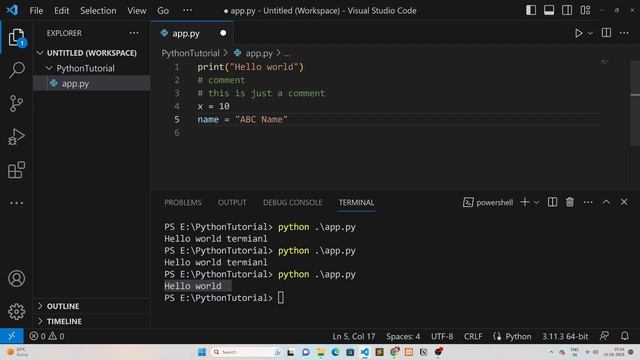The height and width of the screenshot is (360, 640).
Task: Open the Explorer view in activity bar
Action: coord(16,38)
